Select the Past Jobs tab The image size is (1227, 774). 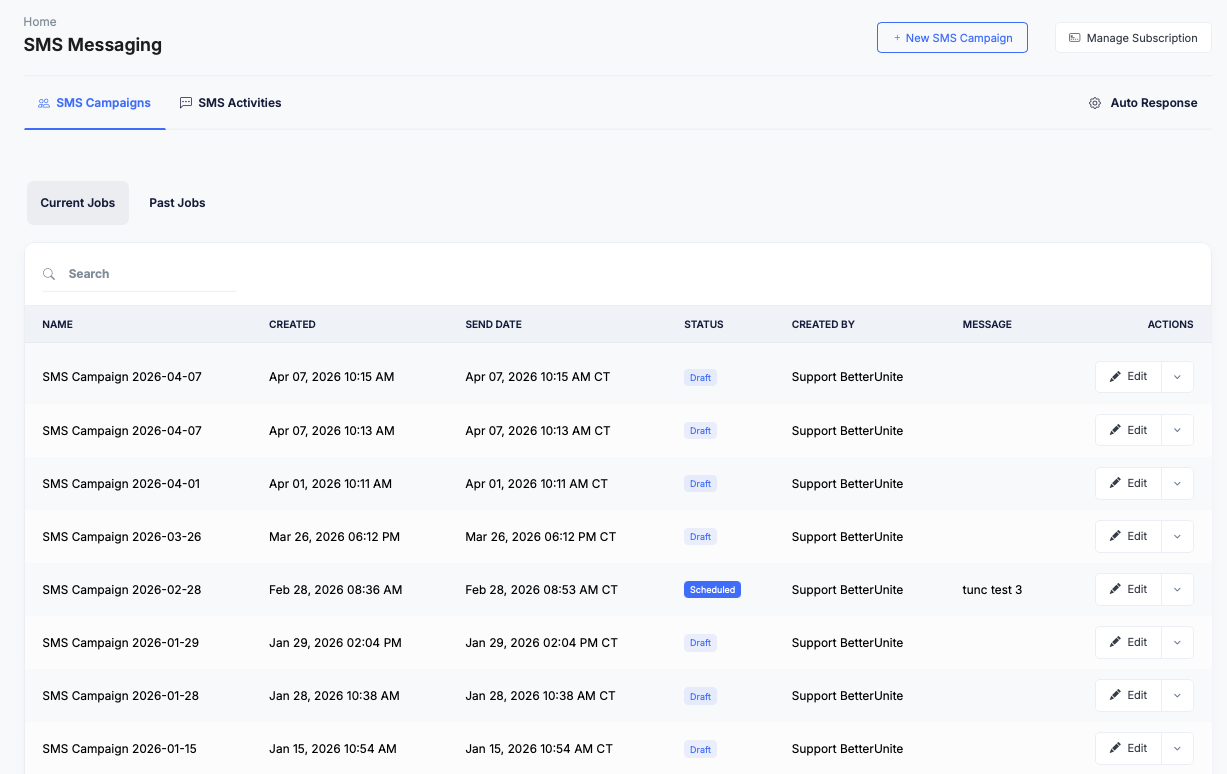click(x=177, y=203)
